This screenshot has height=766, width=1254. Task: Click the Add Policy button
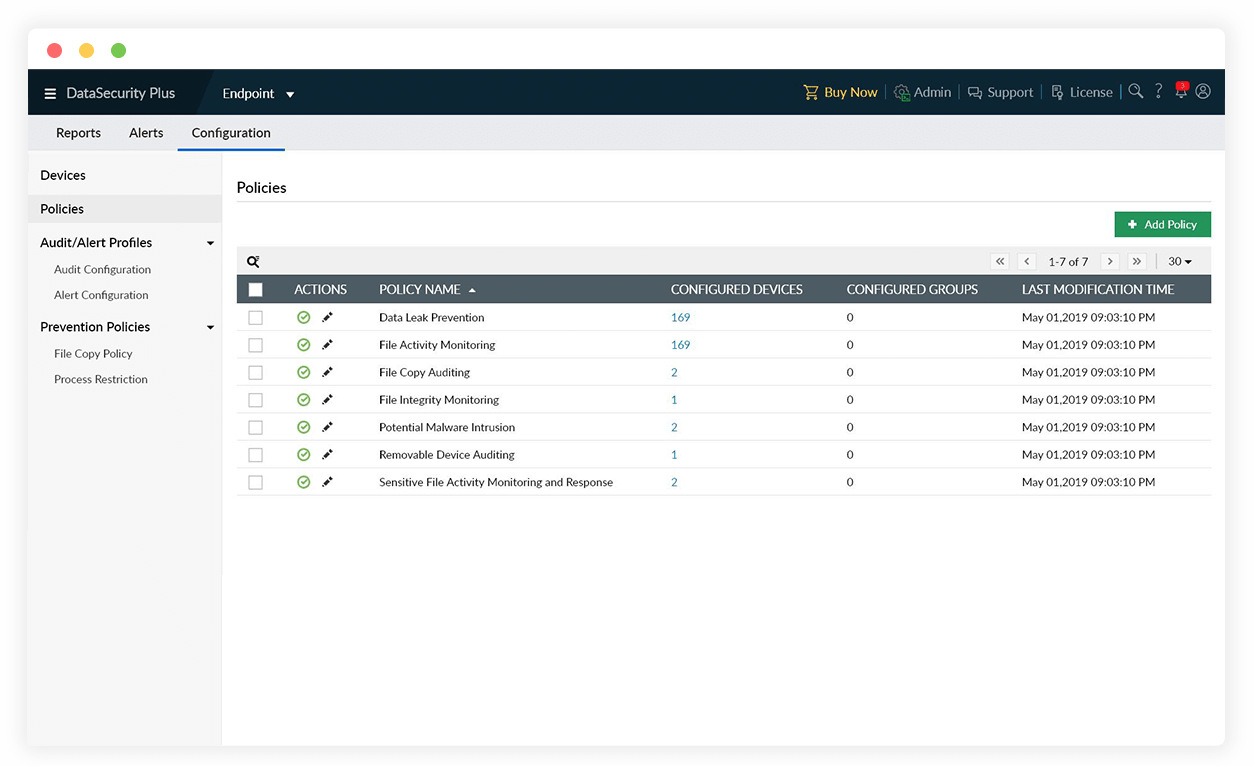(x=1162, y=225)
